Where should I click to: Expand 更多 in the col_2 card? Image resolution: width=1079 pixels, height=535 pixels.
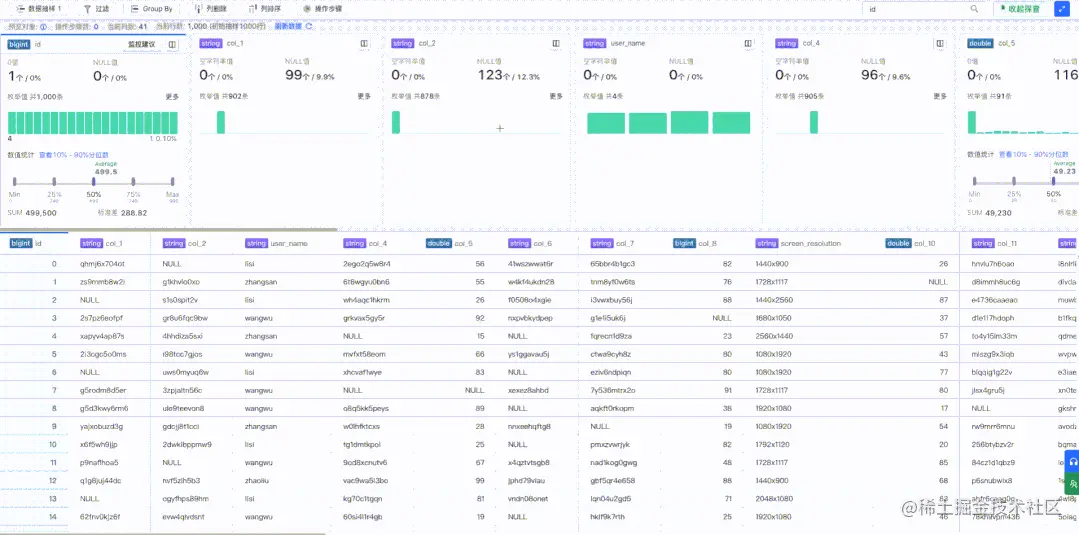click(556, 96)
